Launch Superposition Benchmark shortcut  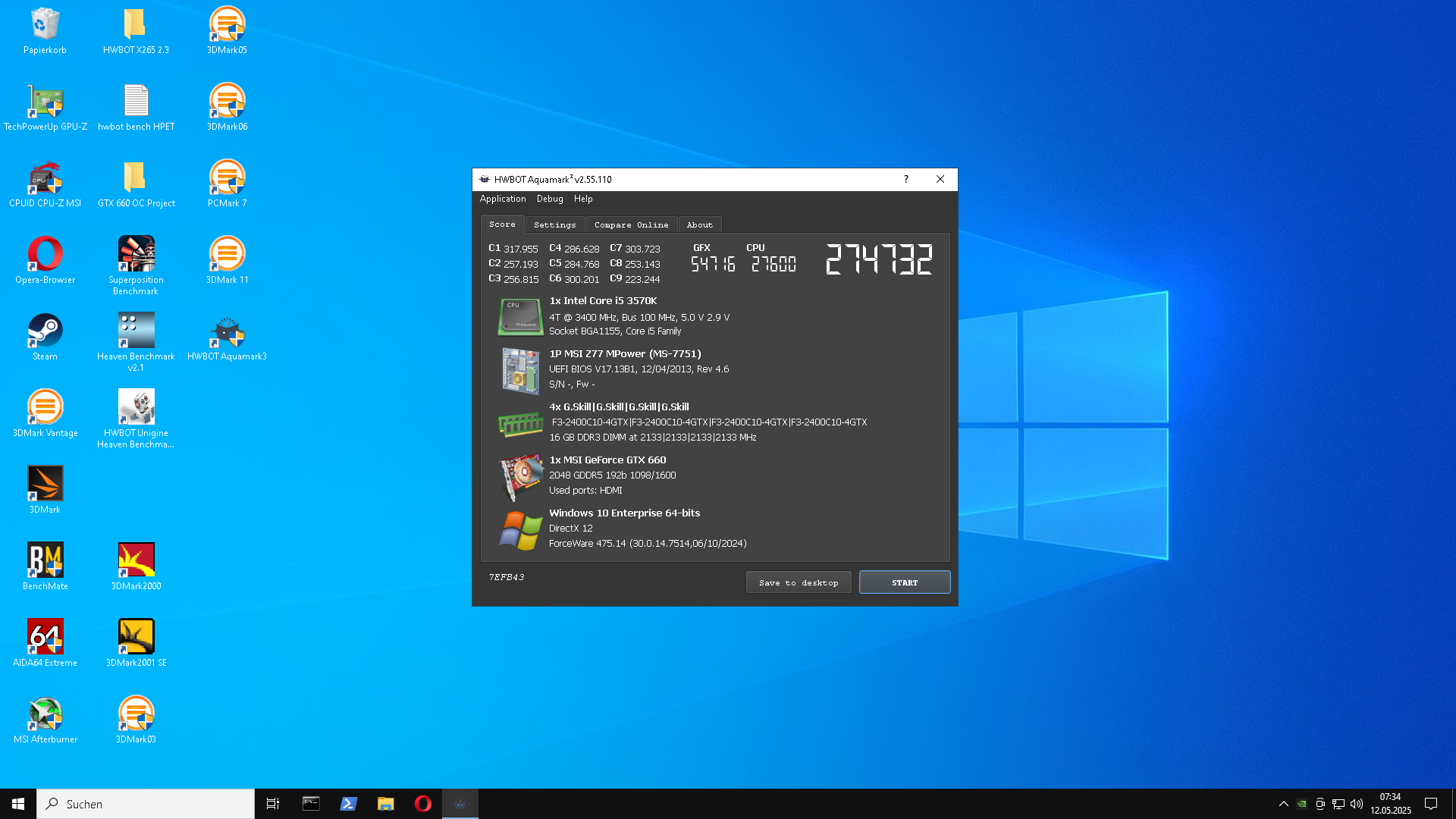coord(136,265)
